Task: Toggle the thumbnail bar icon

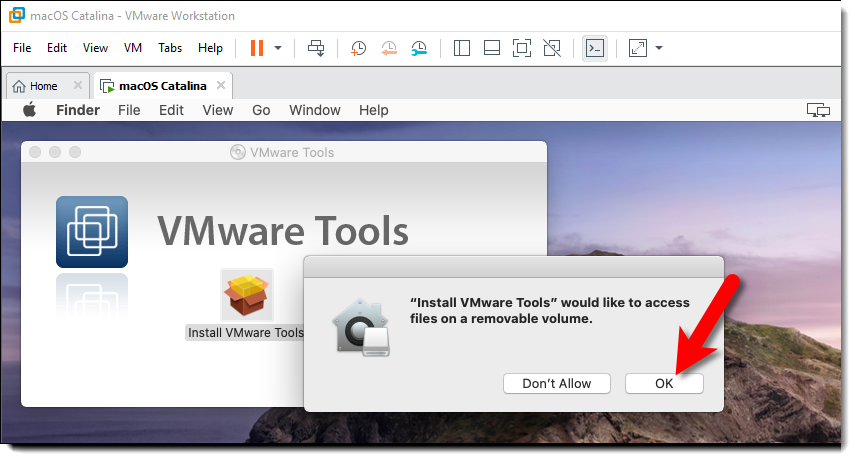Action: [492, 48]
